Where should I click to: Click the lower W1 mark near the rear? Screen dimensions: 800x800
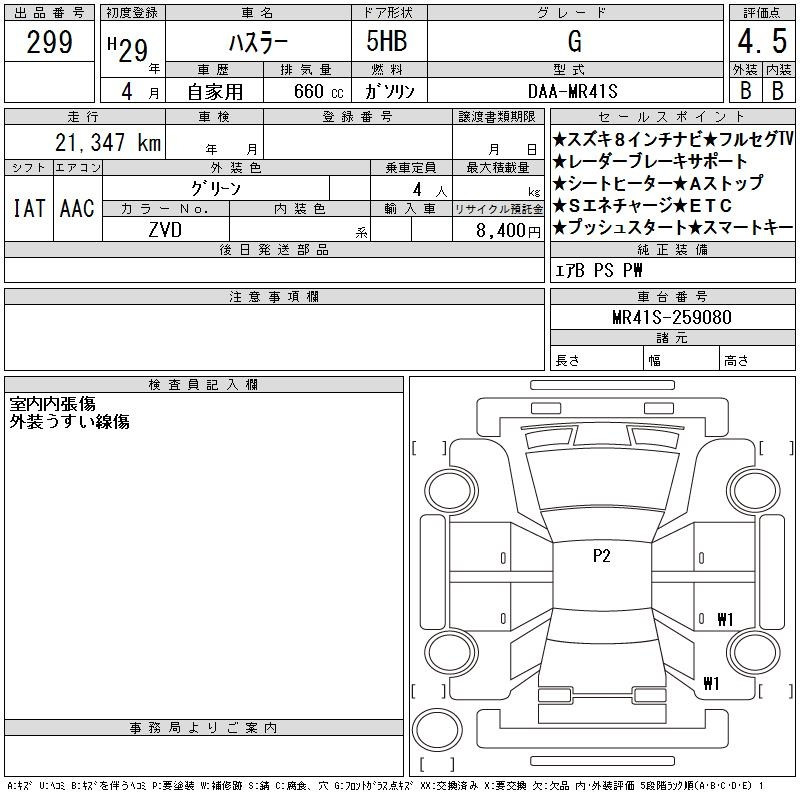[x=711, y=685]
